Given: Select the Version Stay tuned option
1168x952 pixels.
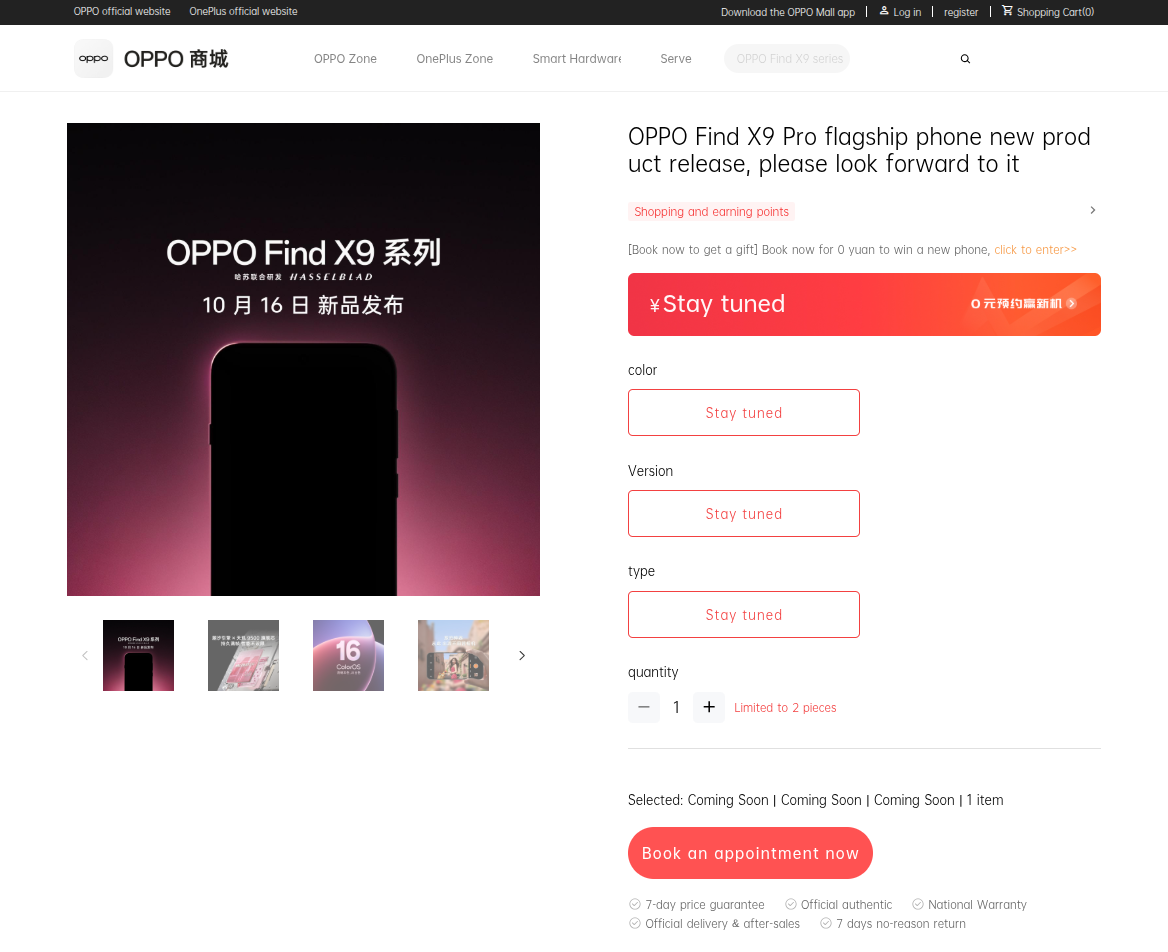Looking at the screenshot, I should click(743, 513).
